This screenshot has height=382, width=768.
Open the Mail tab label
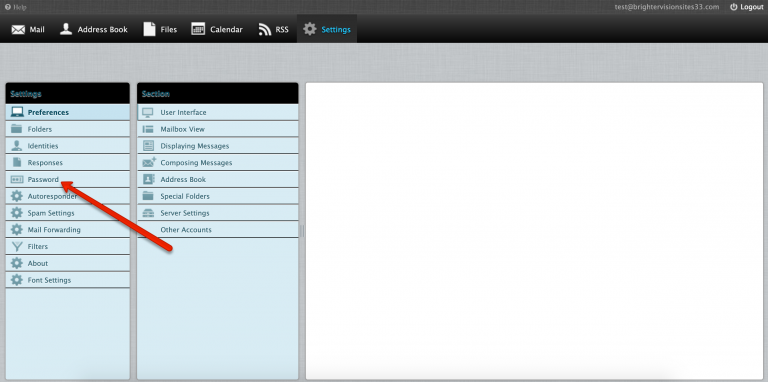click(37, 29)
